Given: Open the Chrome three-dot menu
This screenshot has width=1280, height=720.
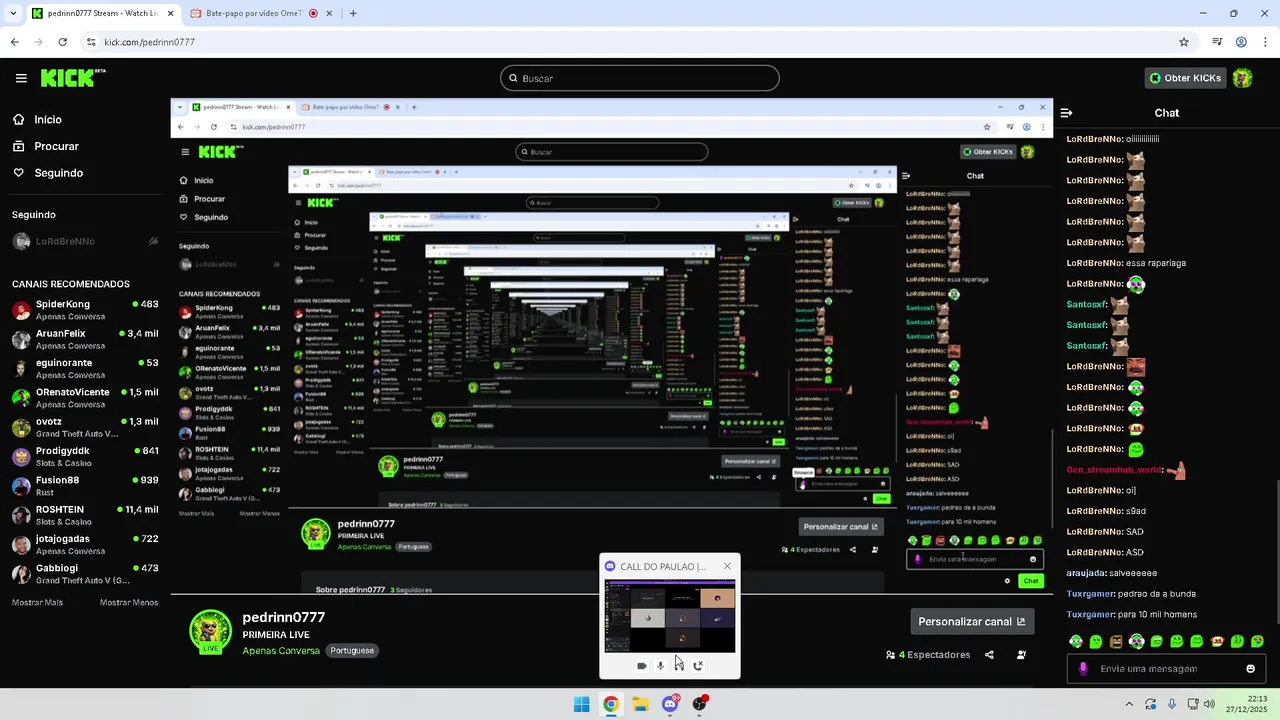Looking at the screenshot, I should [x=1265, y=42].
